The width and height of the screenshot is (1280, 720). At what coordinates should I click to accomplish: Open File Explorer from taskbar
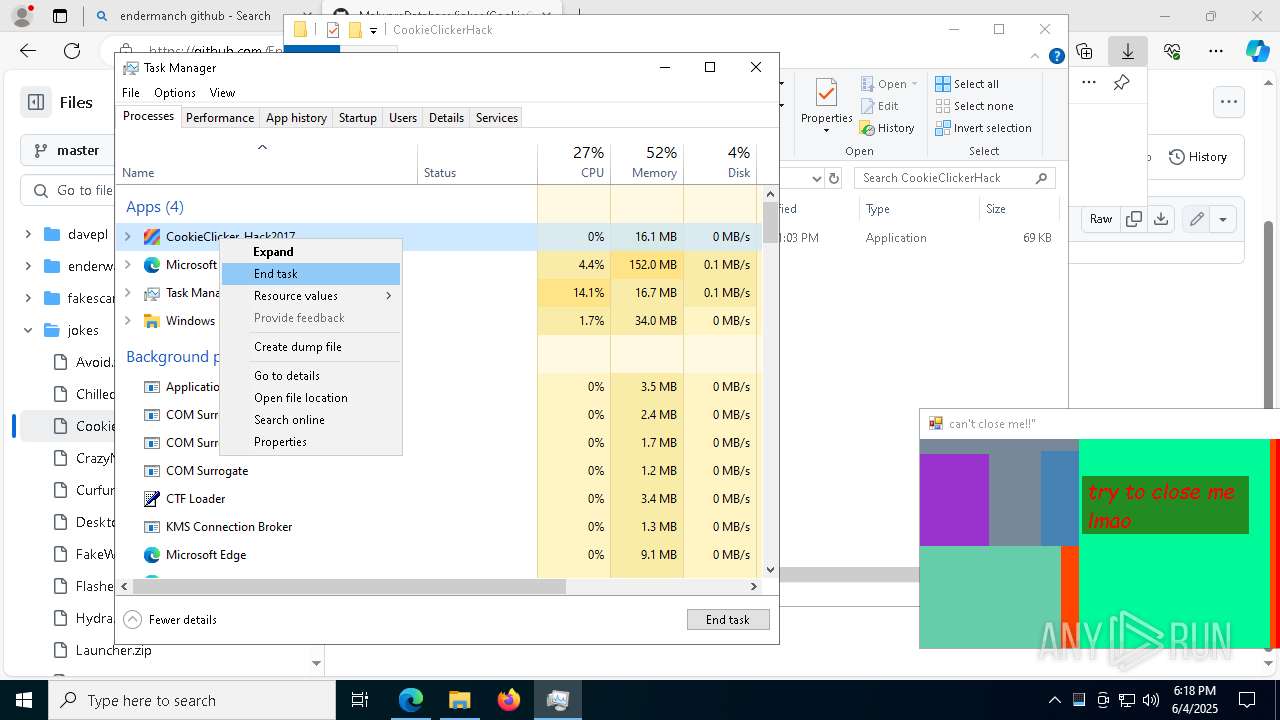[x=460, y=700]
